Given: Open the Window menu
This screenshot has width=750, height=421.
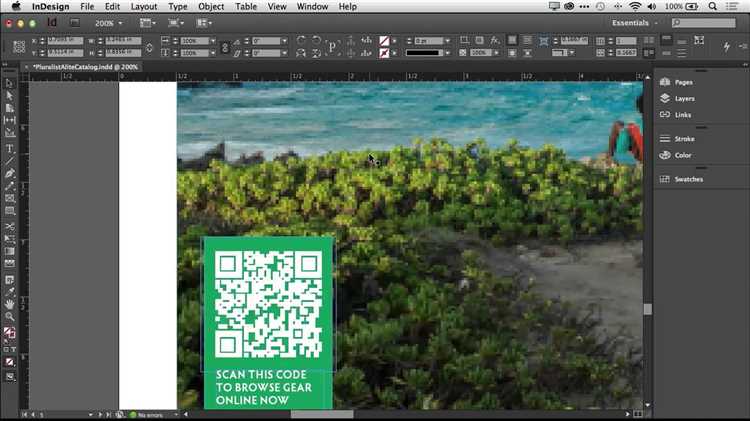Looking at the screenshot, I should click(312, 7).
